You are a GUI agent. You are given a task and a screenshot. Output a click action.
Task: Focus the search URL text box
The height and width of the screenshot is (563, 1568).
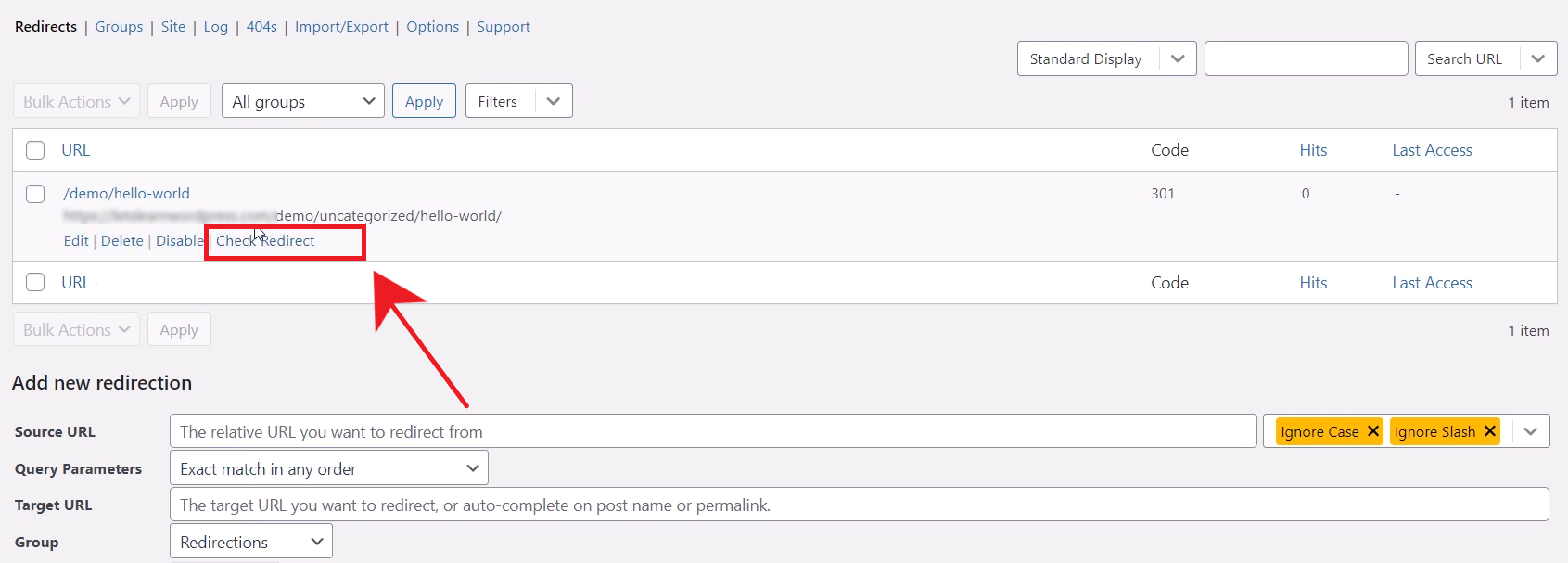[x=1306, y=58]
